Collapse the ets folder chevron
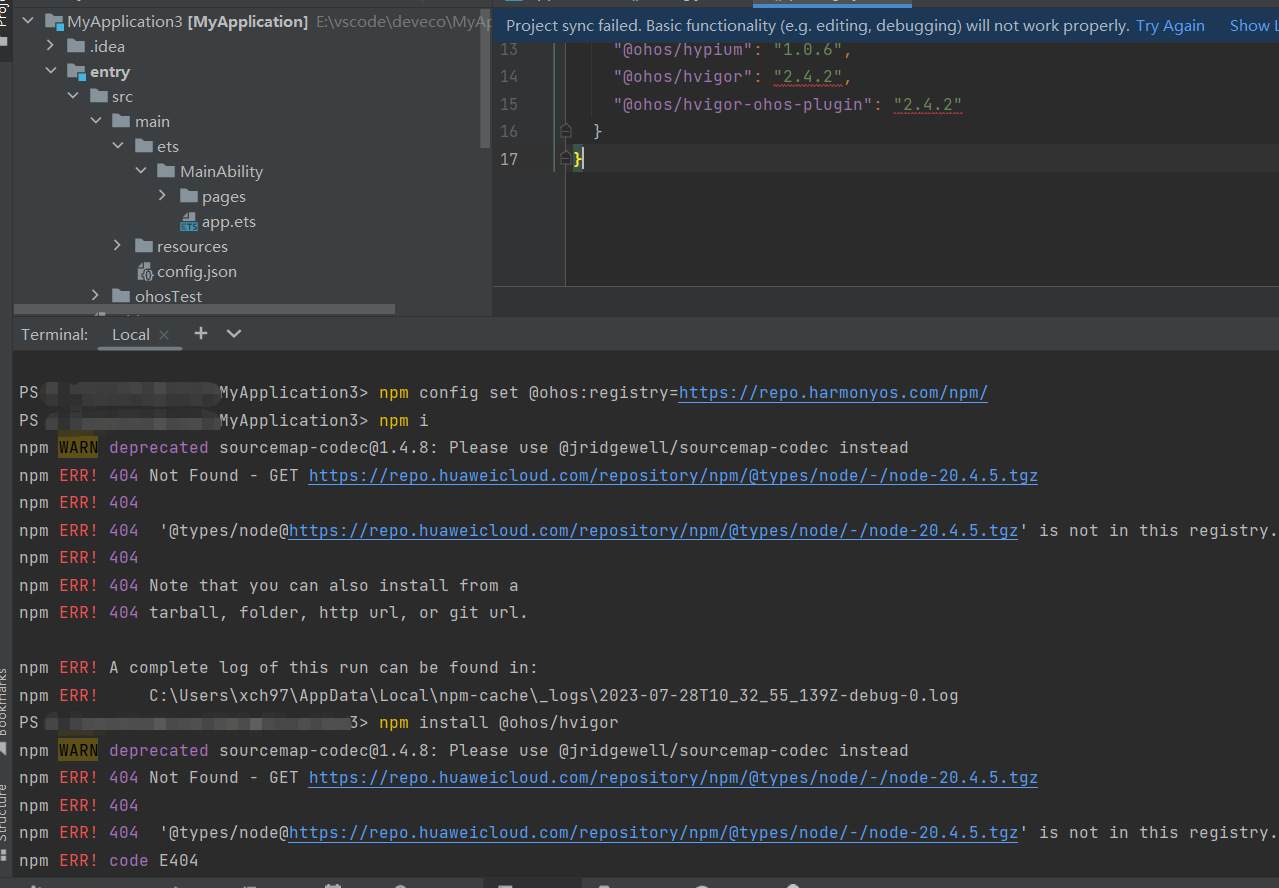 [x=118, y=146]
